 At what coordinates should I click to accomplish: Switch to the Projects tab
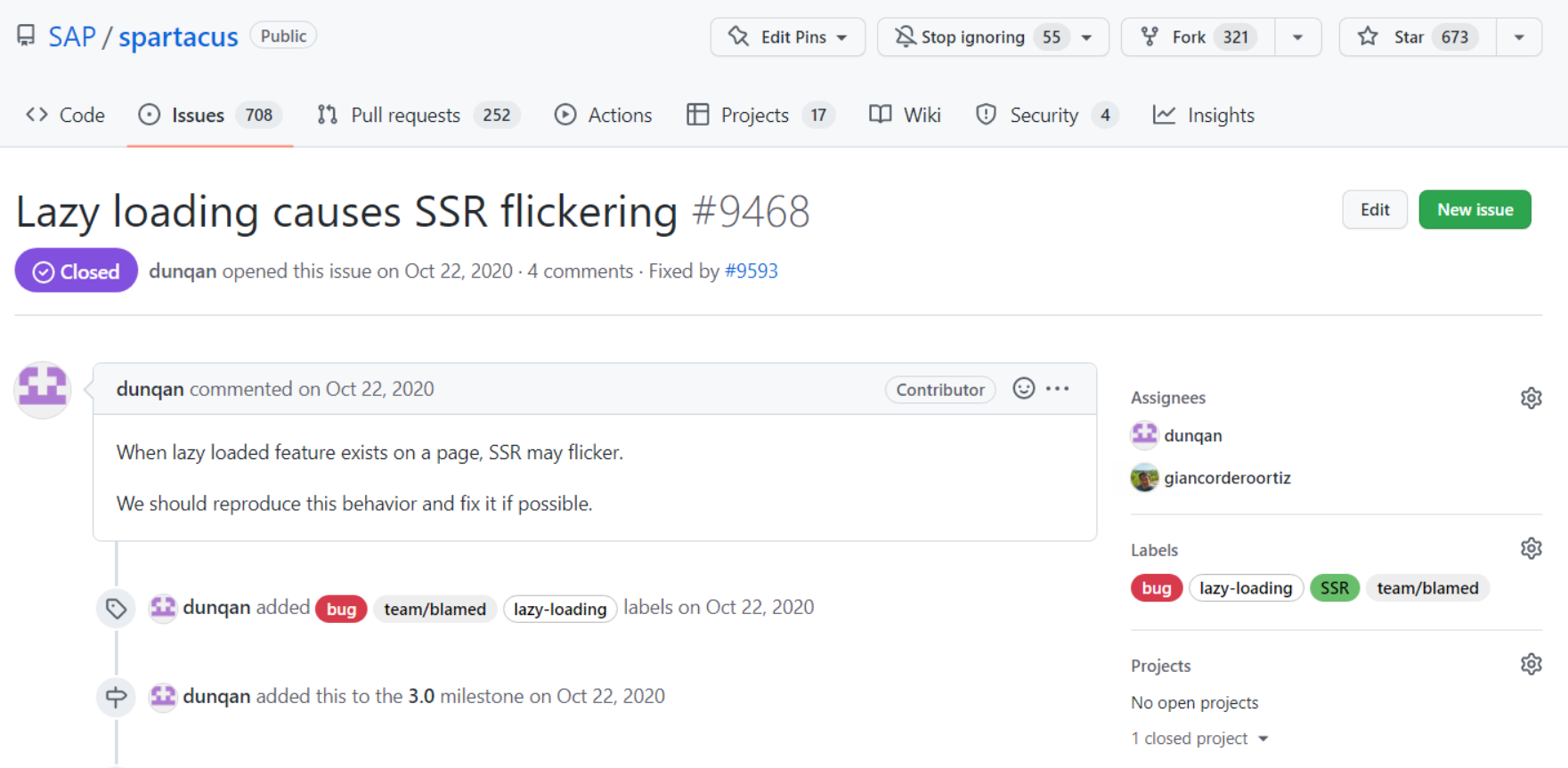point(760,115)
